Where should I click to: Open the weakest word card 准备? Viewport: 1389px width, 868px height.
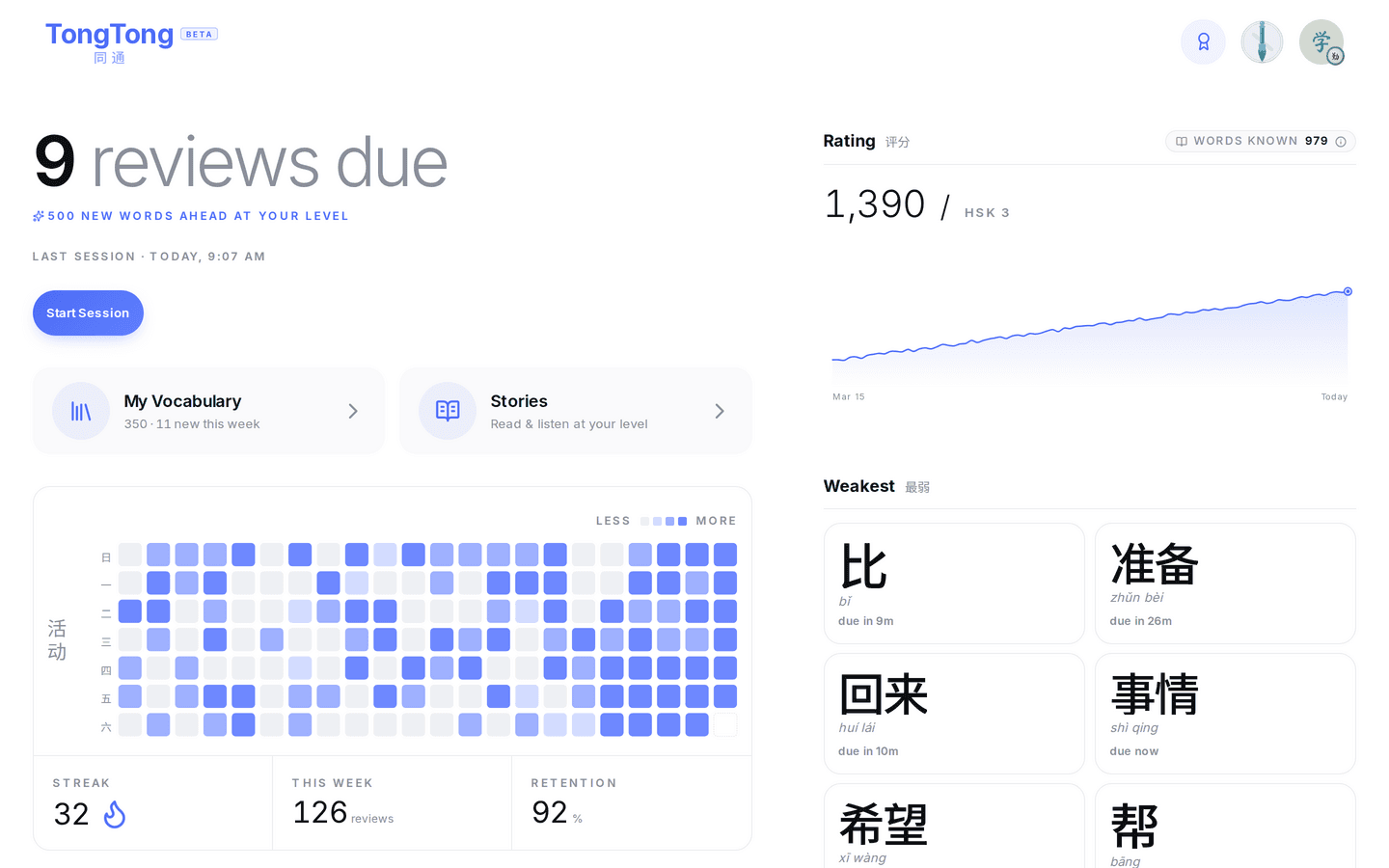point(1225,583)
